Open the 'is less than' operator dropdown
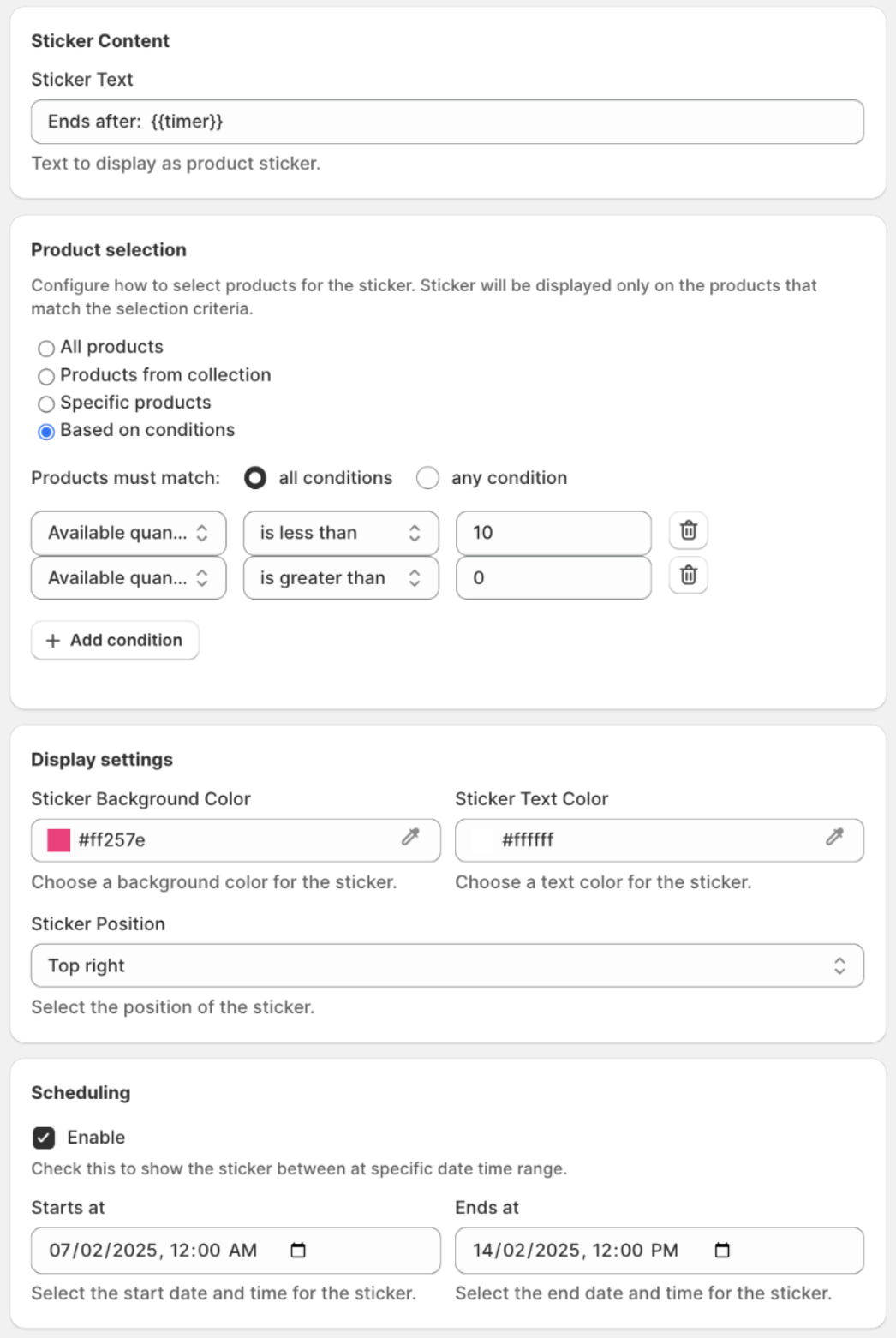This screenshot has width=896, height=1338. (341, 533)
